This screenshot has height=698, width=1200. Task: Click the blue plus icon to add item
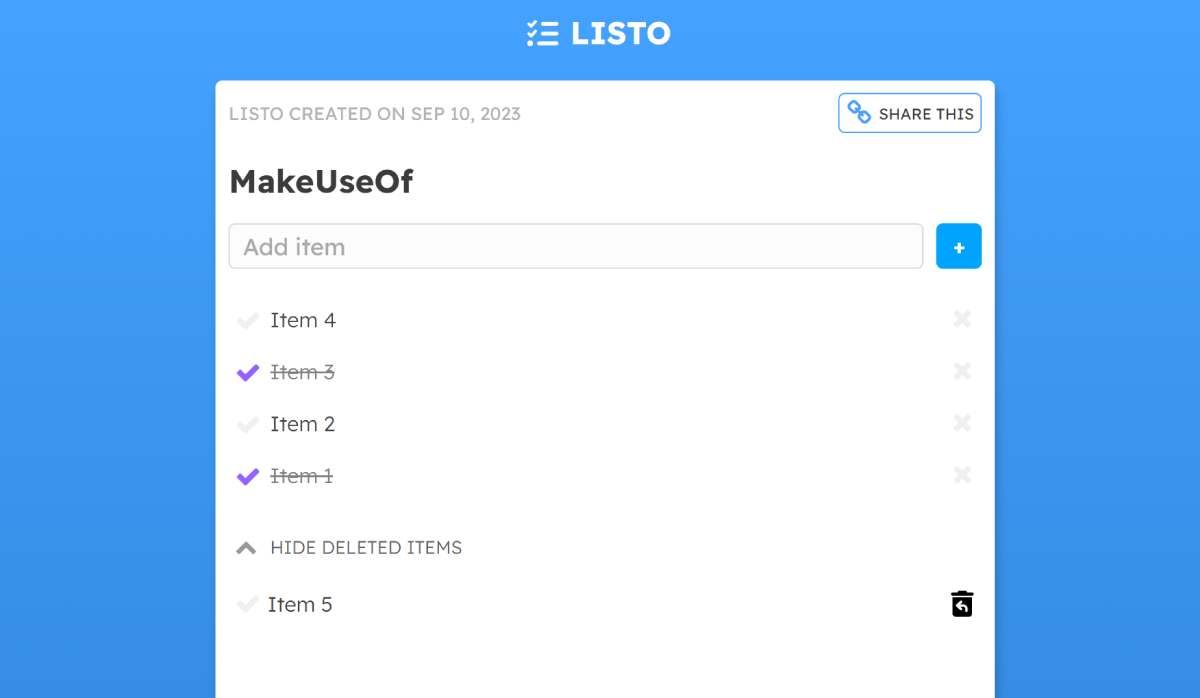tap(958, 245)
